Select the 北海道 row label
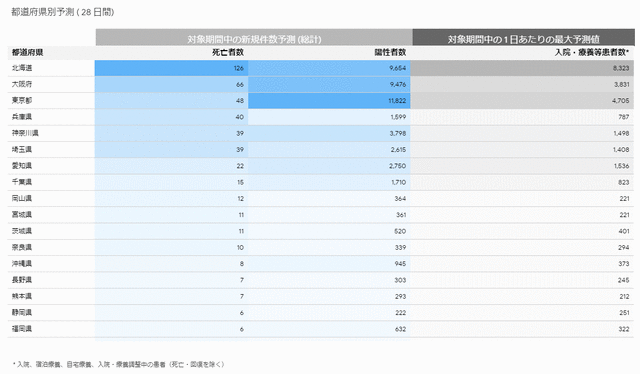This screenshot has height=374, width=640. 22,68
